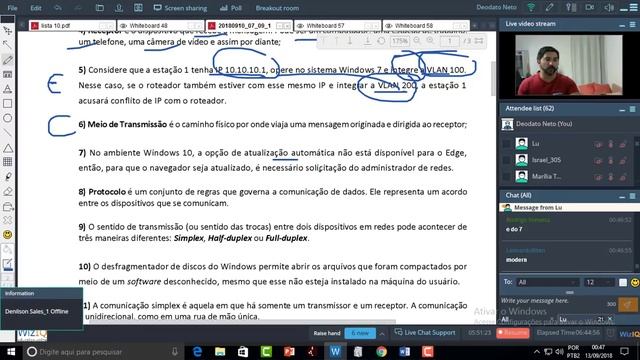Image resolution: width=640 pixels, height=360 pixels.
Task: Select the pencil drawing tool
Action: click(x=7, y=60)
